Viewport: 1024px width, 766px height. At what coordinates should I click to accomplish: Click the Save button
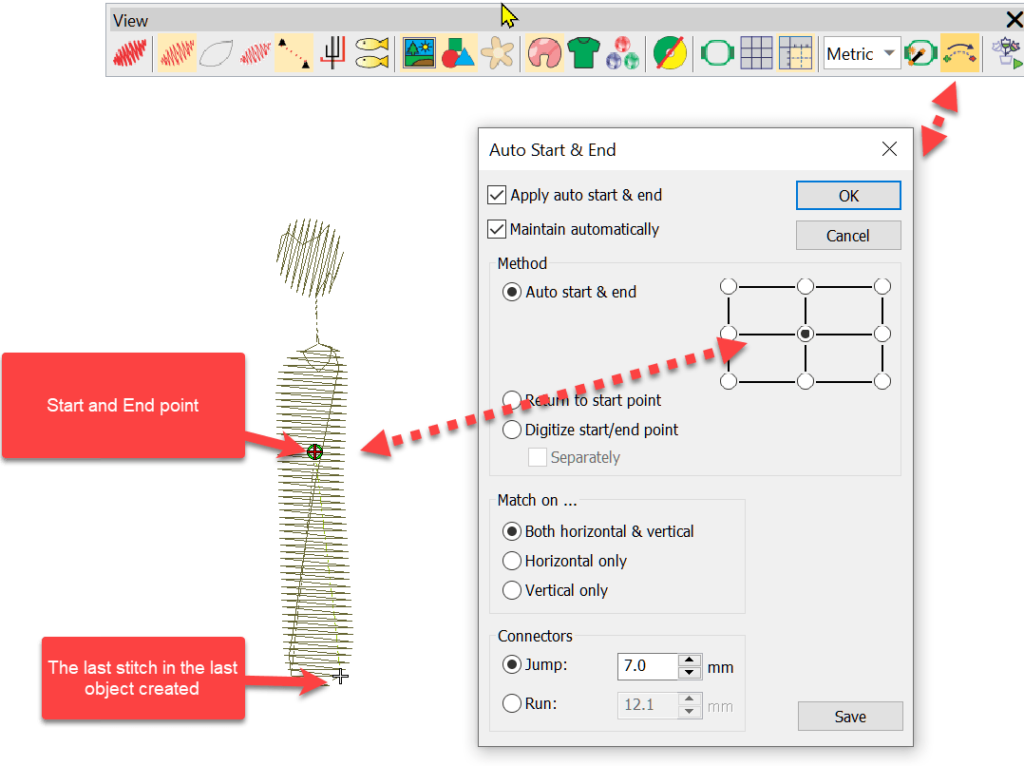(850, 716)
